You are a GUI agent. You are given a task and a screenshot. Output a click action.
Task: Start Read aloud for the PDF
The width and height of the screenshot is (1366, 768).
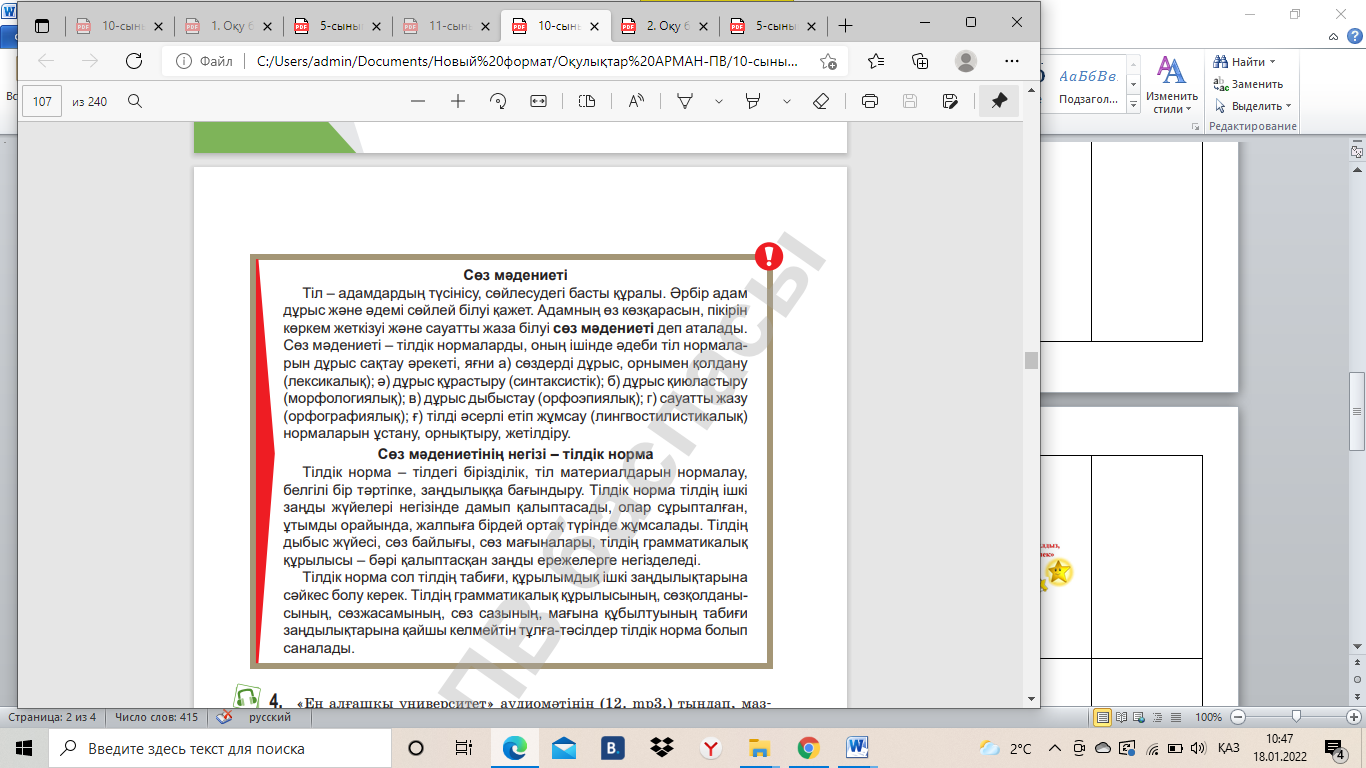pos(636,101)
